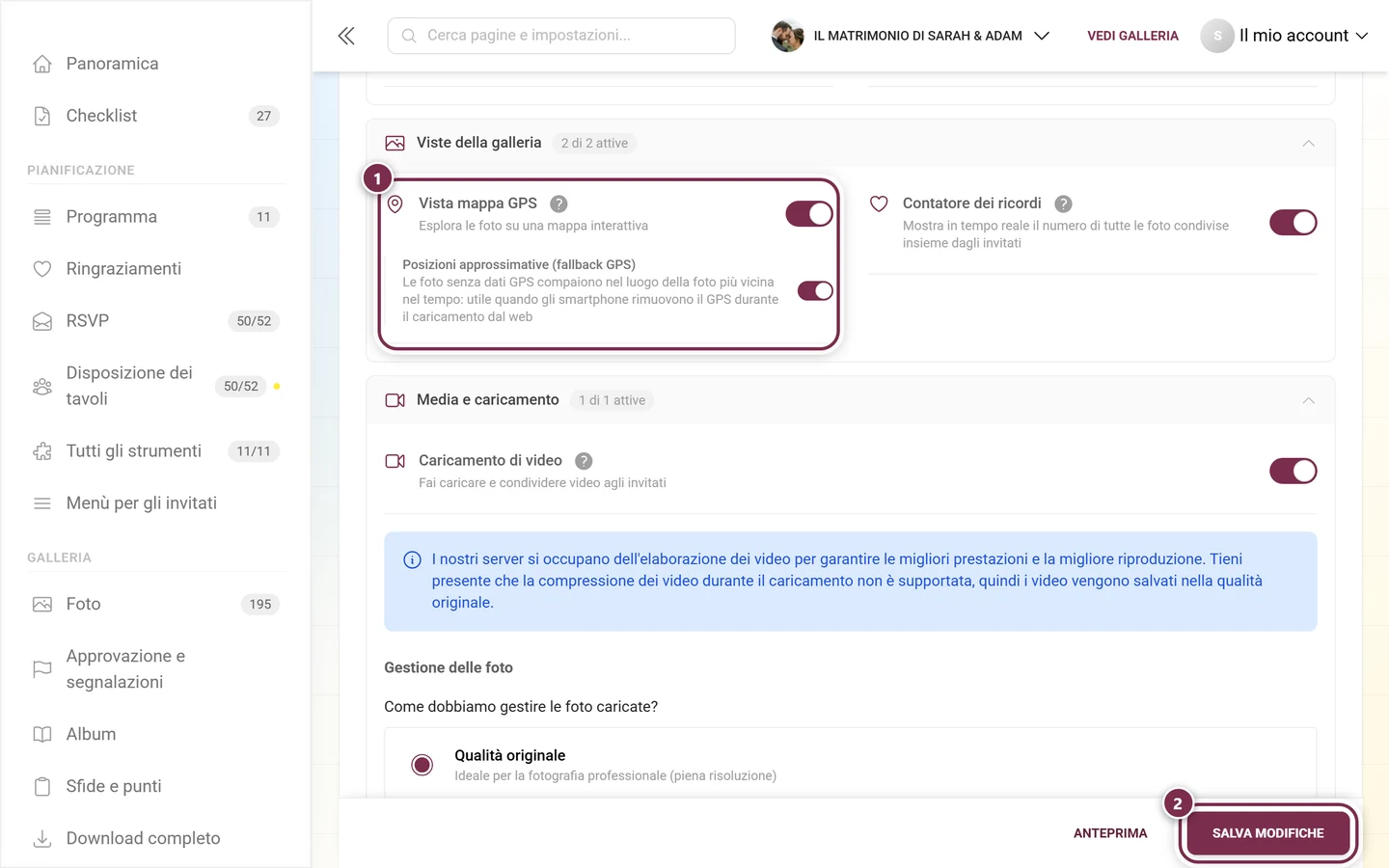Collapse the sidebar with the double-chevron icon
Image resolution: width=1389 pixels, height=868 pixels.
coord(346,36)
